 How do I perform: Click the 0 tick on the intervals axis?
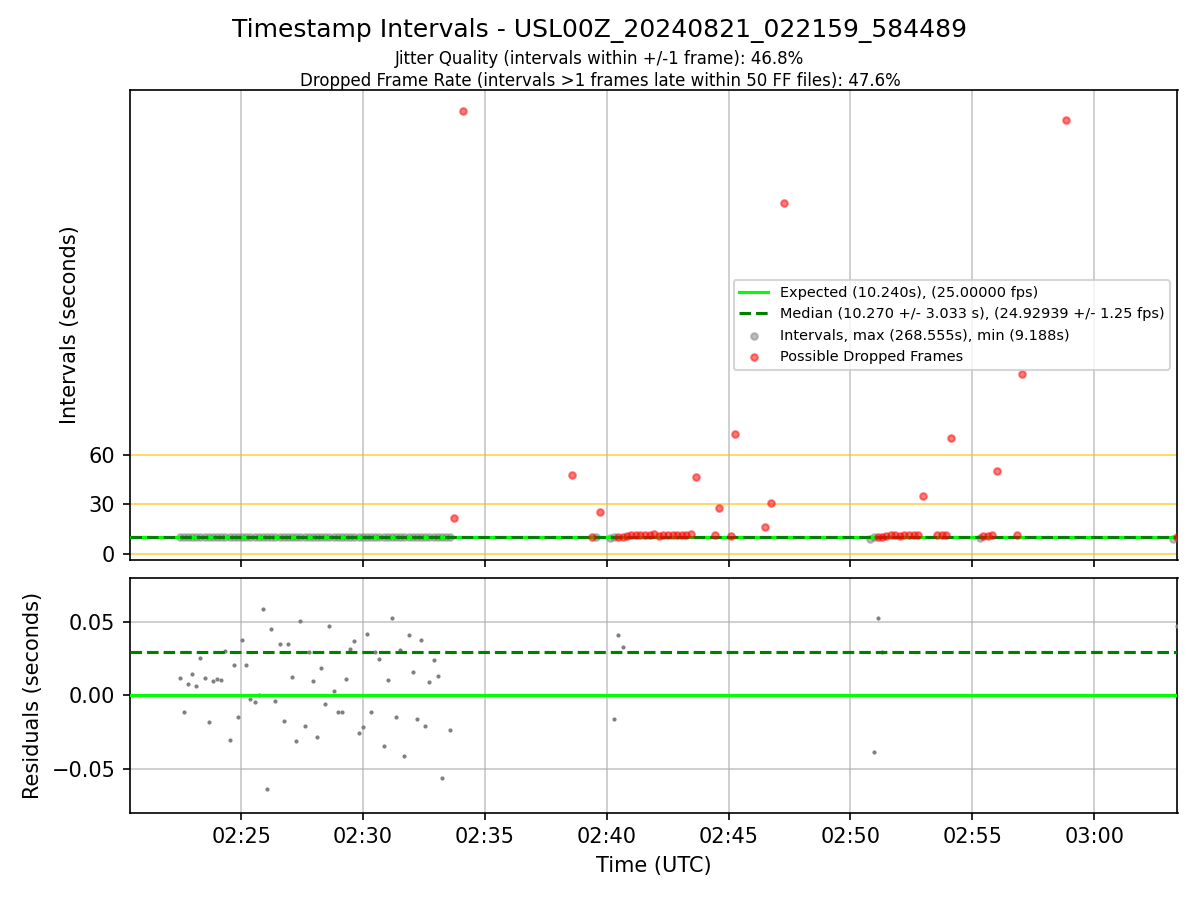[110, 554]
